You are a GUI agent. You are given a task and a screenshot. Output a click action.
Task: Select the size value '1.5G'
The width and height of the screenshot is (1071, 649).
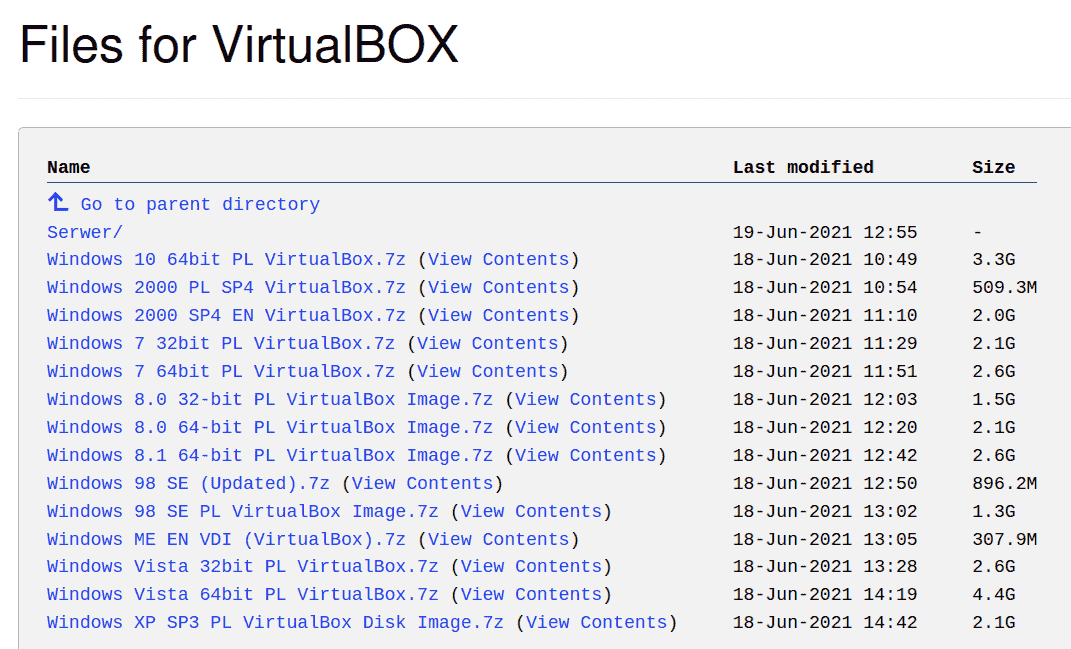993,400
